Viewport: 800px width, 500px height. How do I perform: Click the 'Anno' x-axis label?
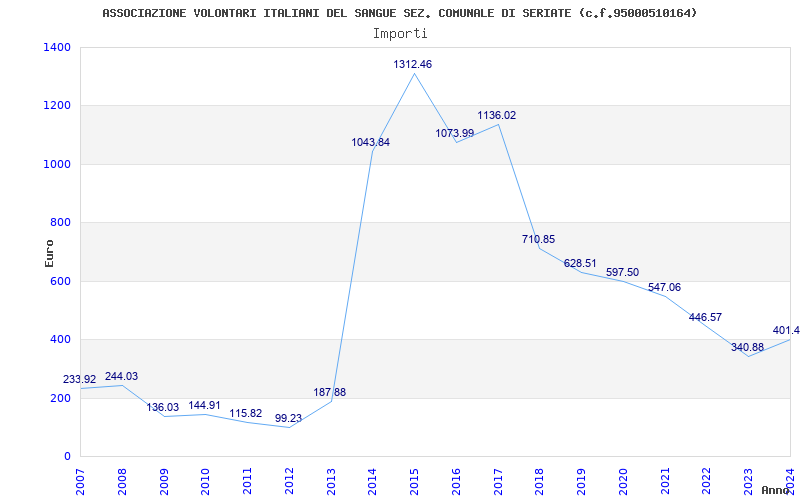point(778,490)
